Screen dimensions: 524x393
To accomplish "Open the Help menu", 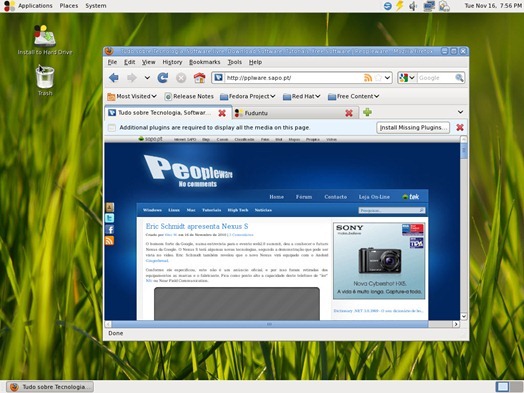I will point(255,62).
